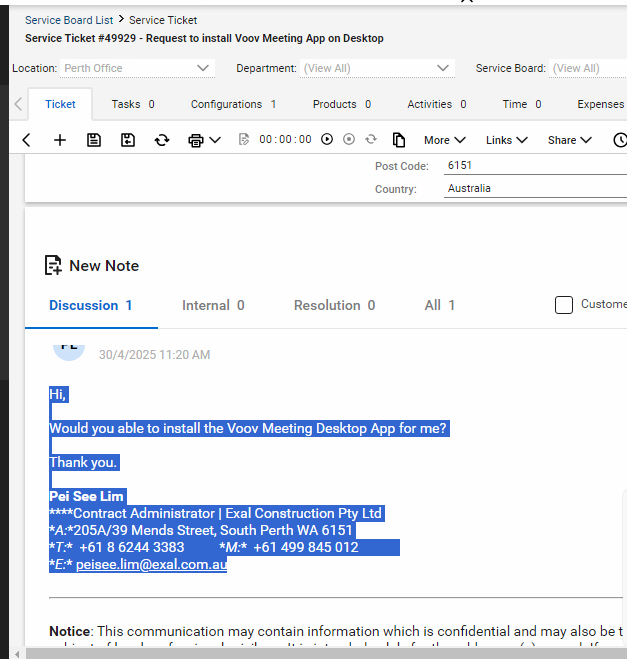
Task: Click the note timestamp 30/4/2025 11:20 AM
Action: pos(154,355)
